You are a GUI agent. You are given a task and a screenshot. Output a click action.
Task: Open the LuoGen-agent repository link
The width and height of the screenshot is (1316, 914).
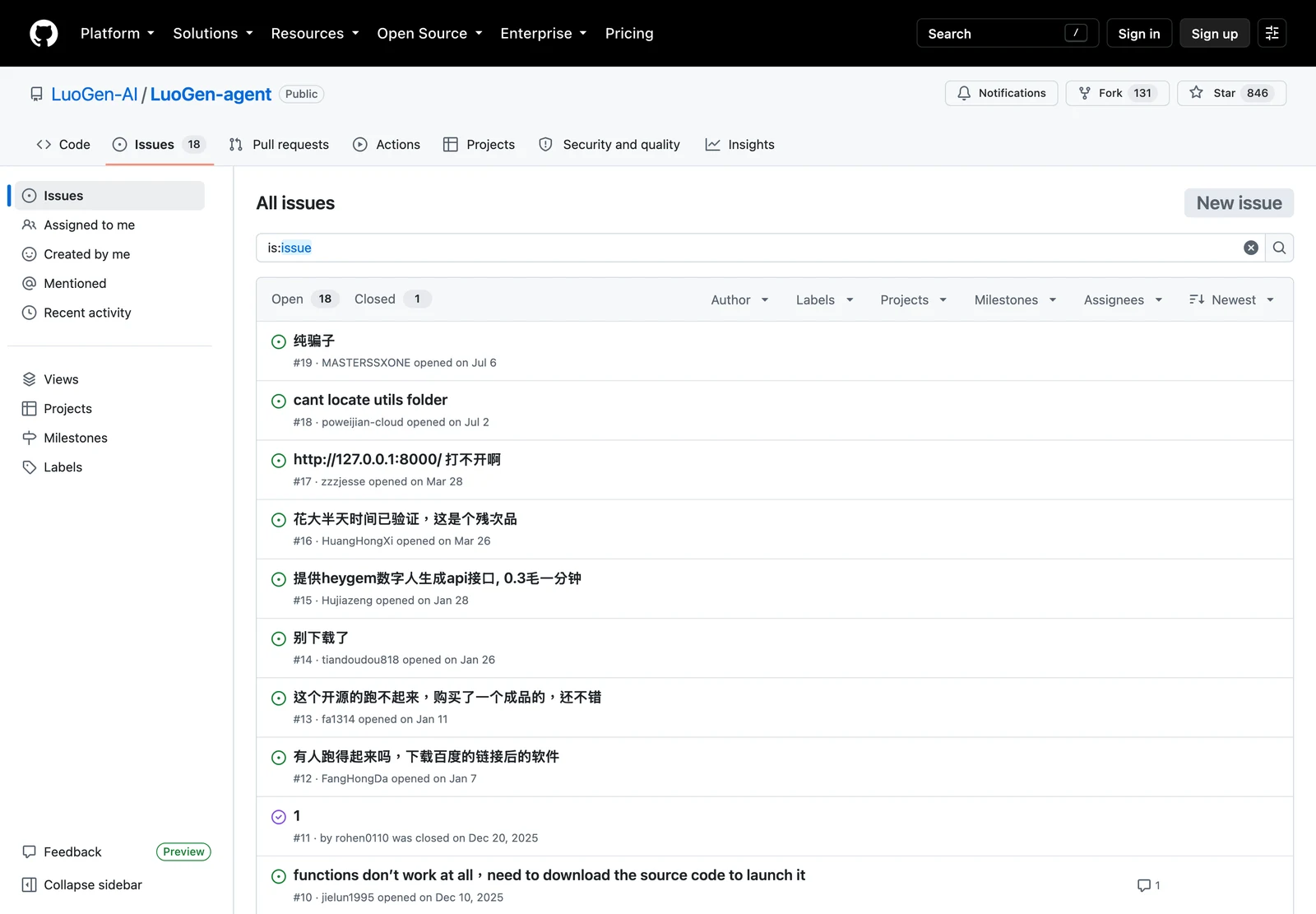(x=211, y=95)
